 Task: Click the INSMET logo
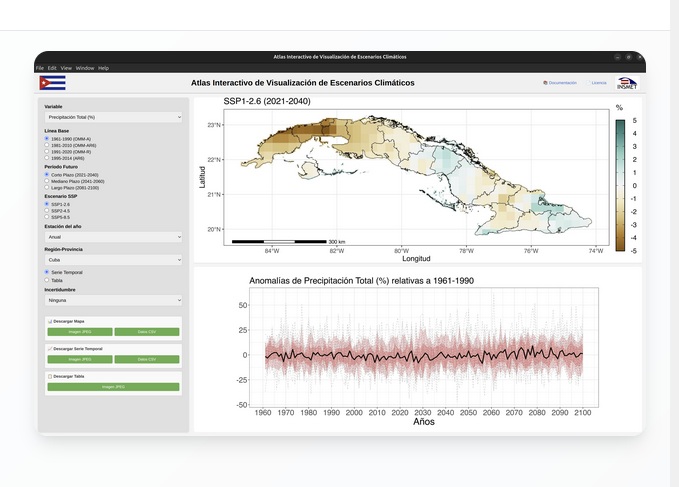click(627, 84)
